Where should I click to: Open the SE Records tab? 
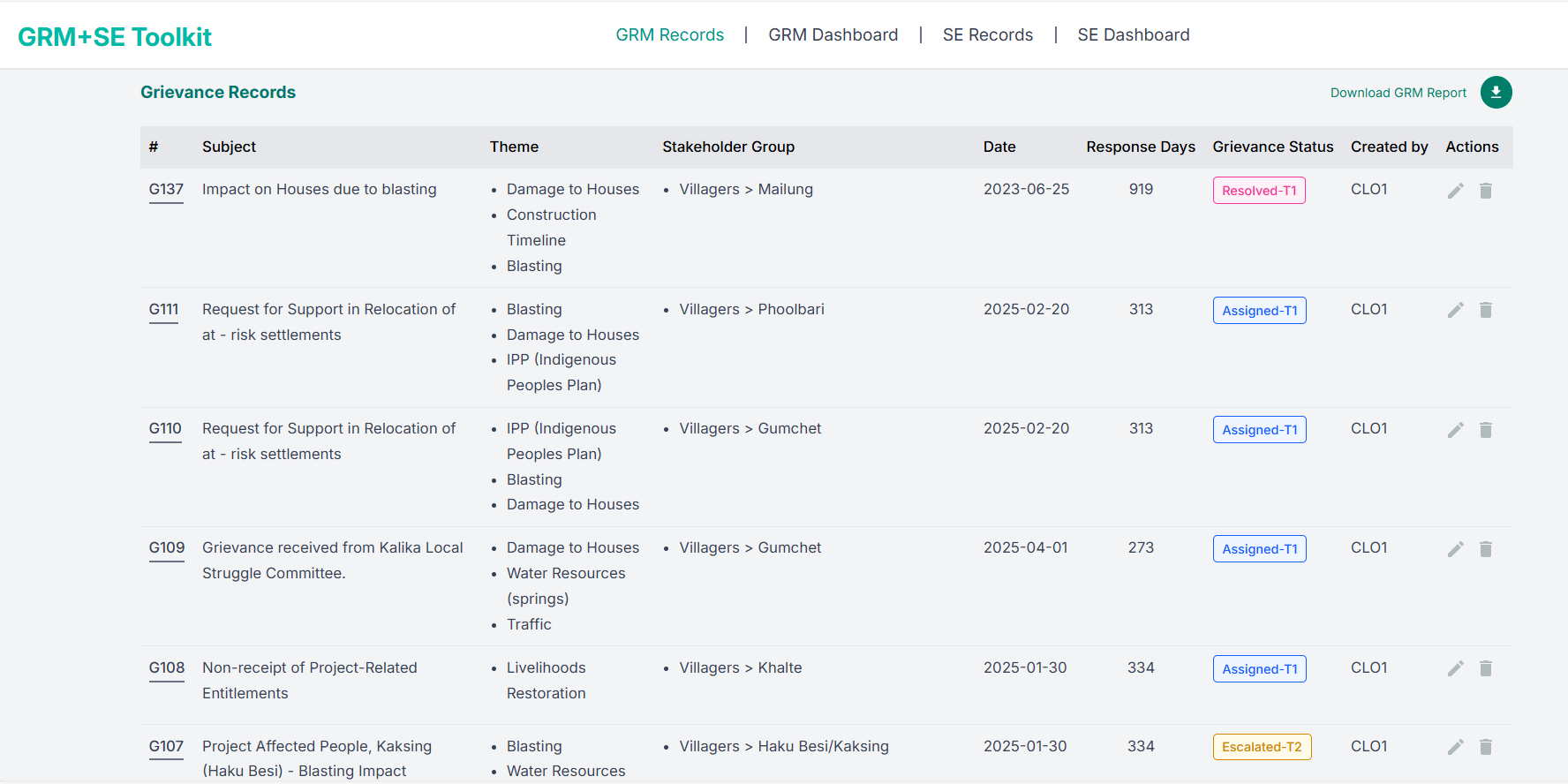click(x=987, y=35)
